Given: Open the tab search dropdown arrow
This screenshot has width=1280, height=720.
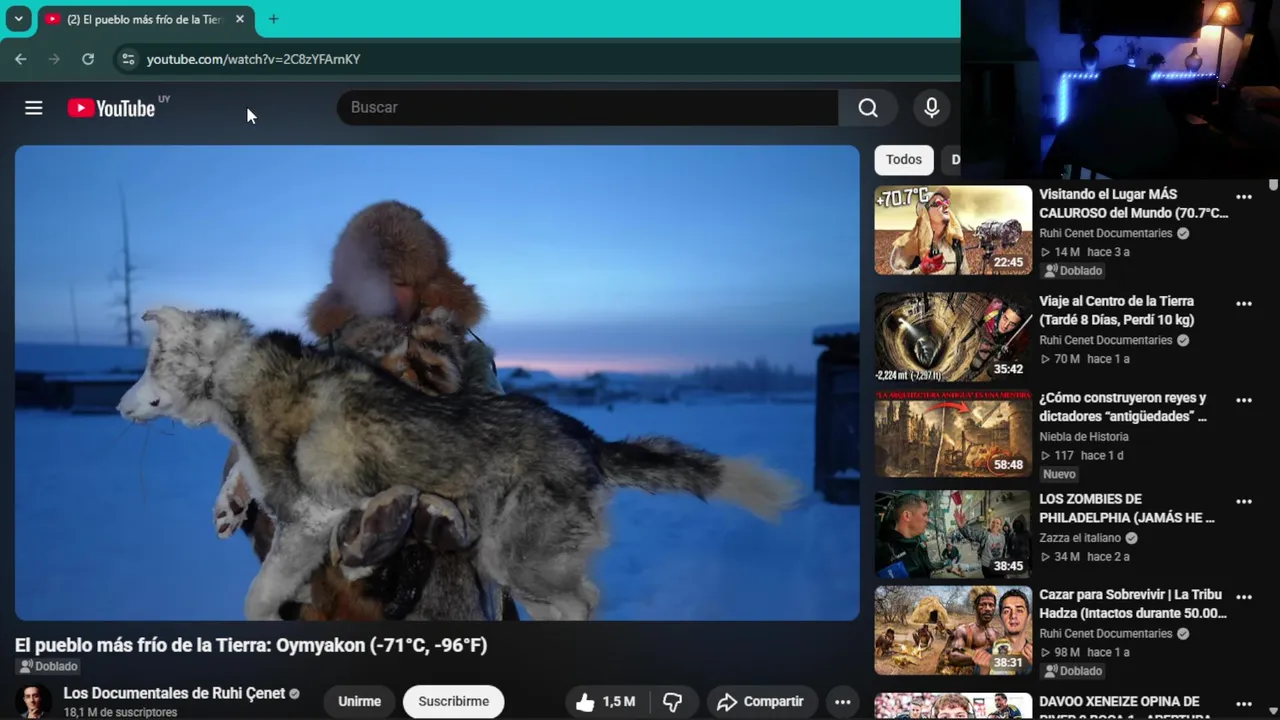Looking at the screenshot, I should point(18,19).
